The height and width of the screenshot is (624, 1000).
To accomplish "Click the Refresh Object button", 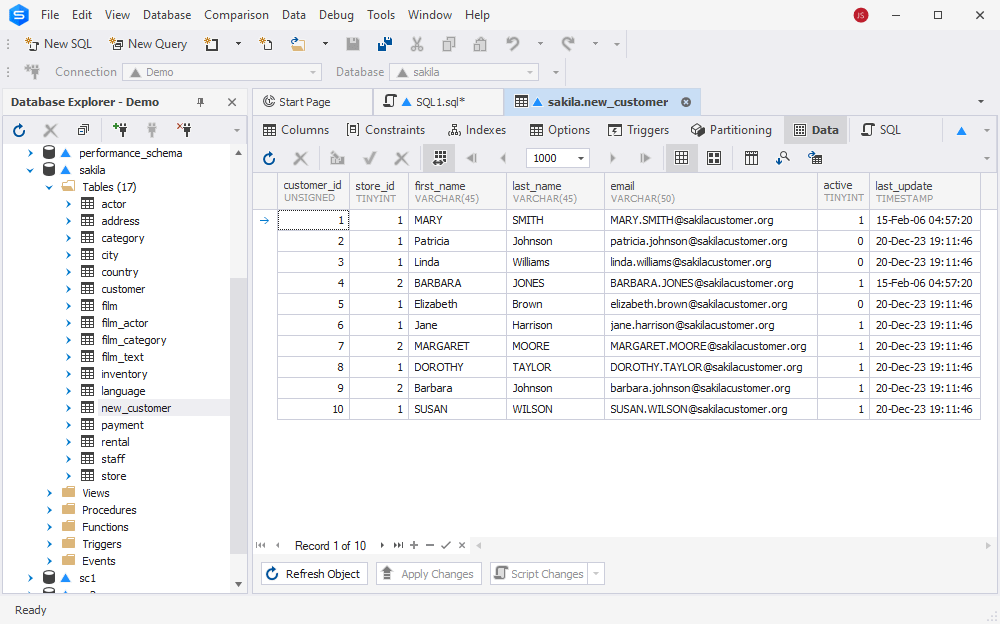I will [x=313, y=573].
